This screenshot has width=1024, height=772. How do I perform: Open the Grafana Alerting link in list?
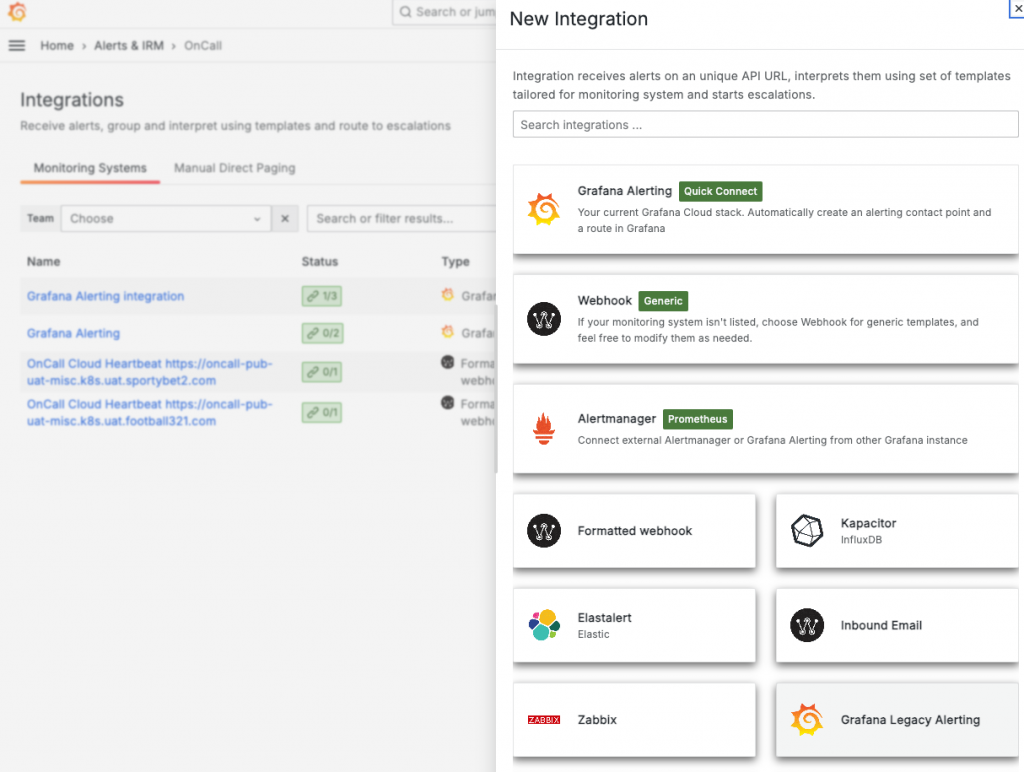(73, 333)
